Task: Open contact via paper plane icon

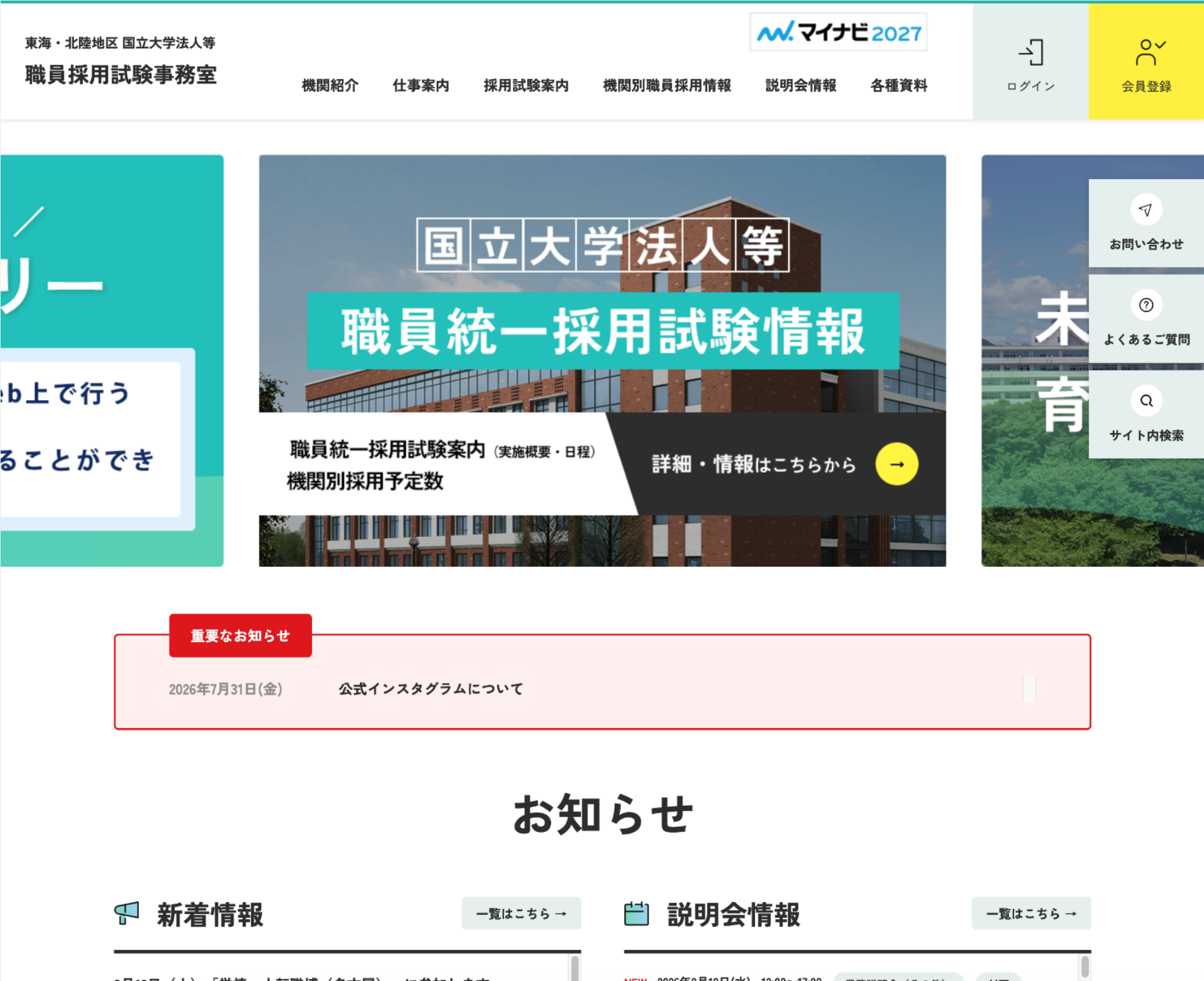Action: pos(1146,210)
